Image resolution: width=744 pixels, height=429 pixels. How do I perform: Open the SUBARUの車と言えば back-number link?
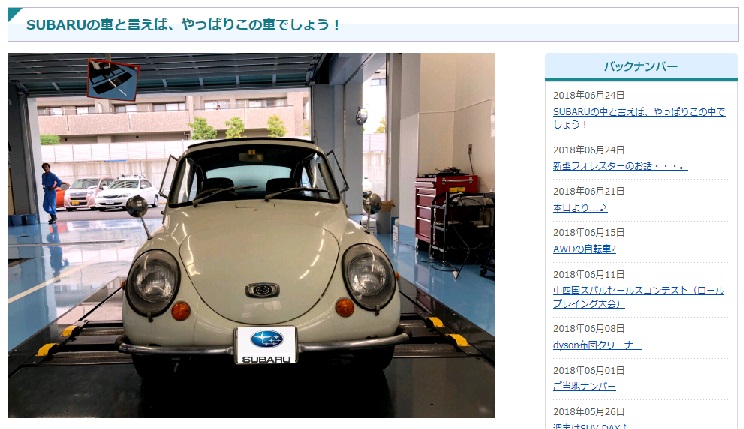(639, 118)
